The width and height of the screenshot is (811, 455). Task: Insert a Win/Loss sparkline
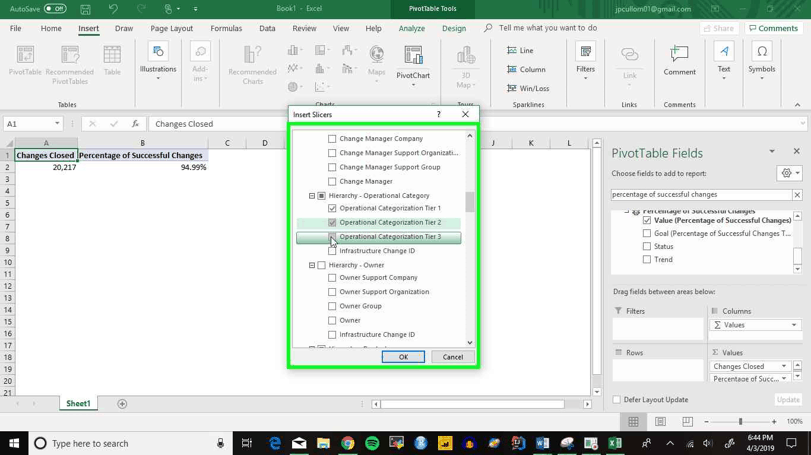click(528, 88)
